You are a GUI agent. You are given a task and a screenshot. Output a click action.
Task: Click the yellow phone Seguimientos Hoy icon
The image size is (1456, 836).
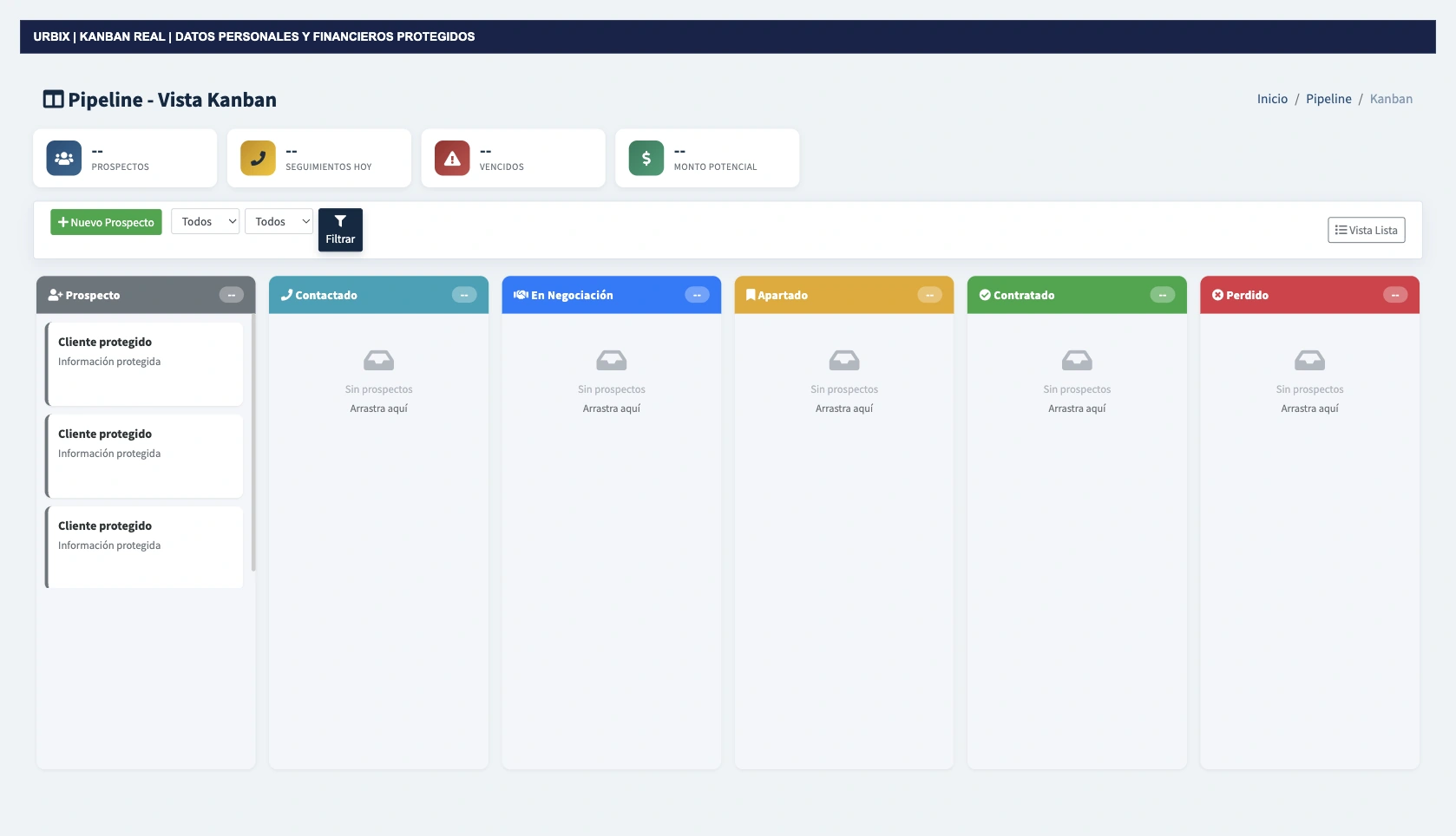(x=258, y=159)
